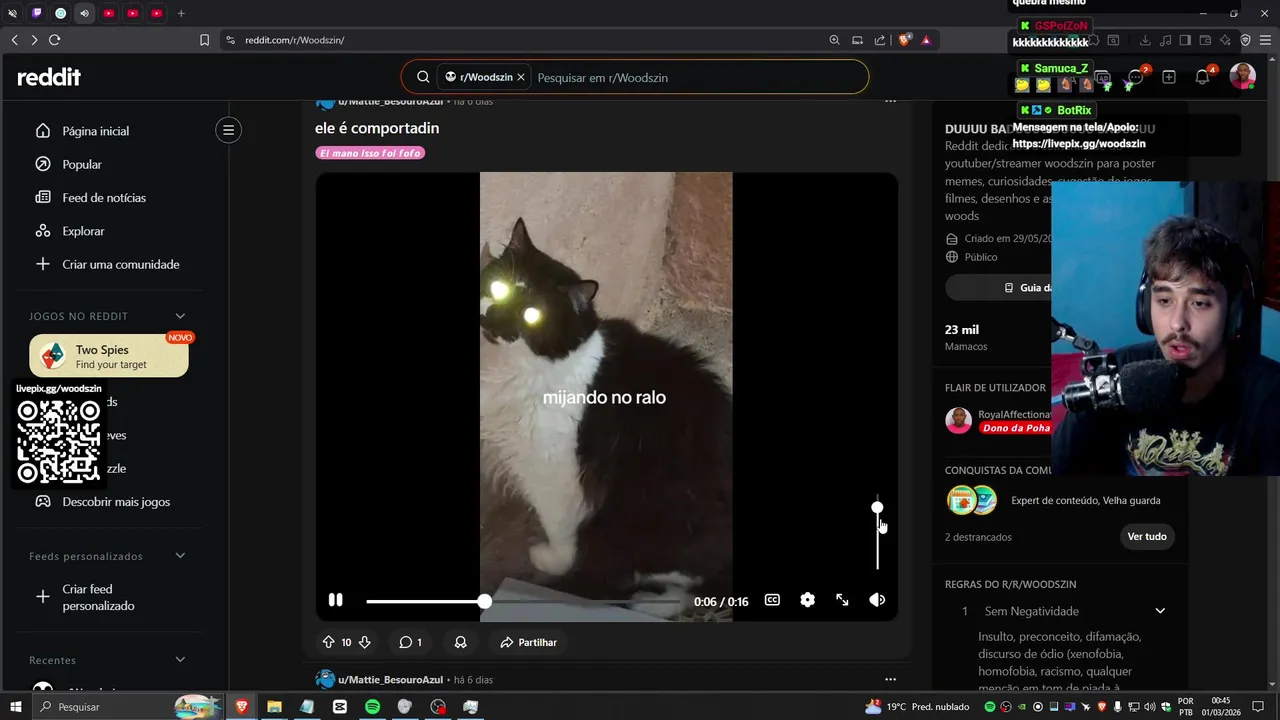Viewport: 1280px width, 720px height.
Task: Open Reddit notifications bell
Action: [x=1203, y=77]
